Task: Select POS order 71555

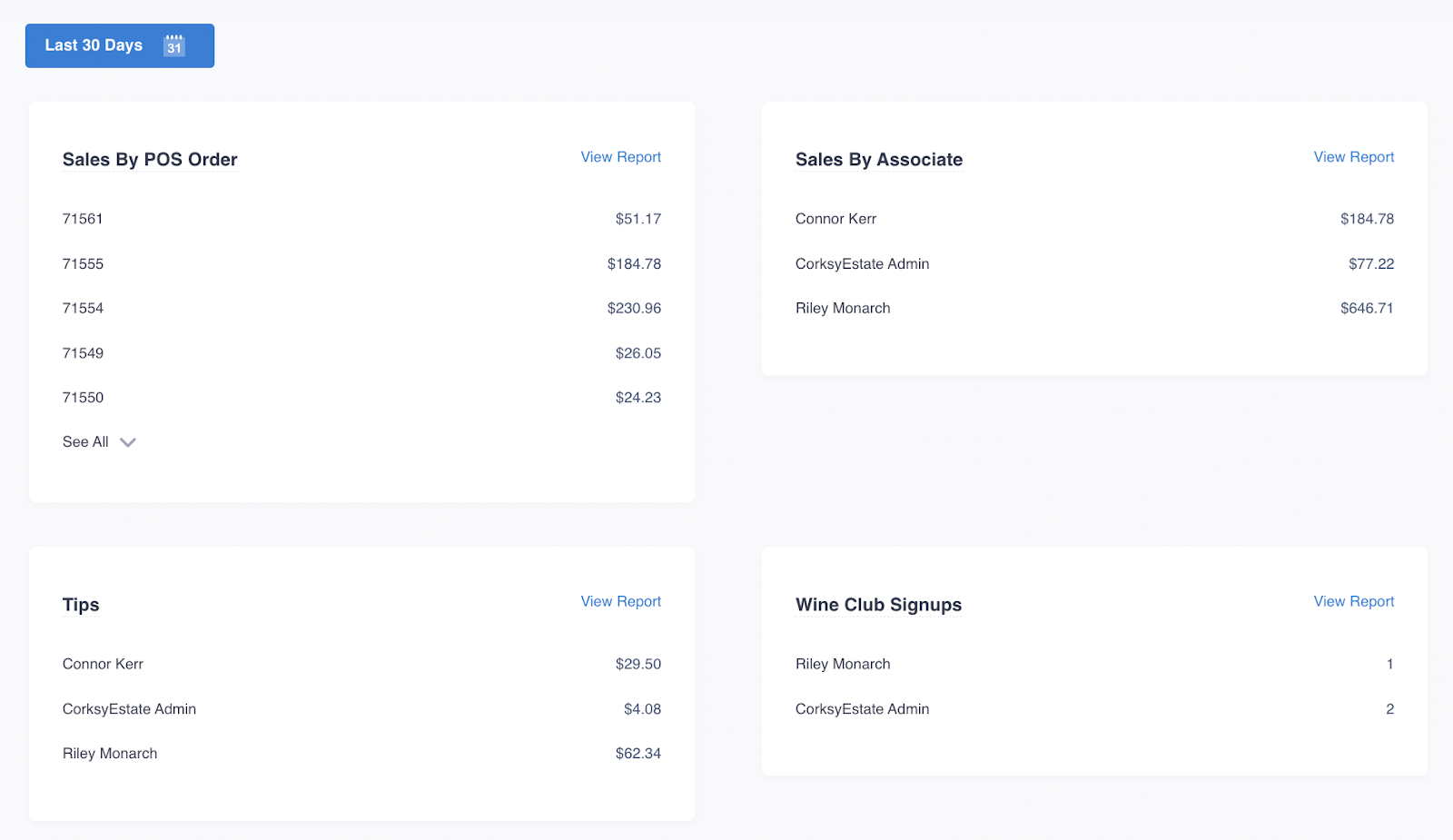Action: coord(83,264)
